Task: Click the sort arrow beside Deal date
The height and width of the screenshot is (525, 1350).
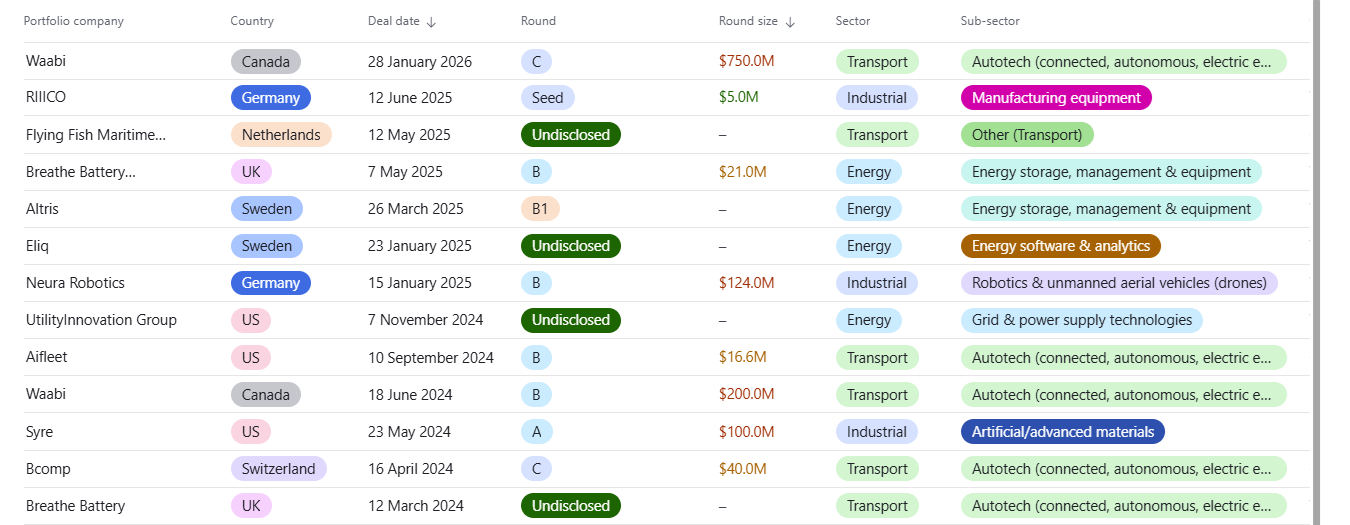Action: [431, 22]
